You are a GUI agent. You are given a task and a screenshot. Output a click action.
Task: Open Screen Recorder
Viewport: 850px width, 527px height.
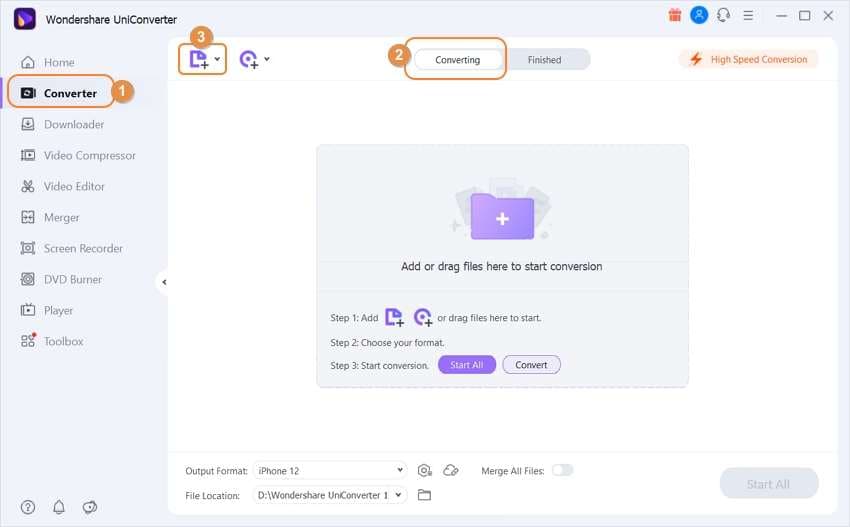[72, 248]
